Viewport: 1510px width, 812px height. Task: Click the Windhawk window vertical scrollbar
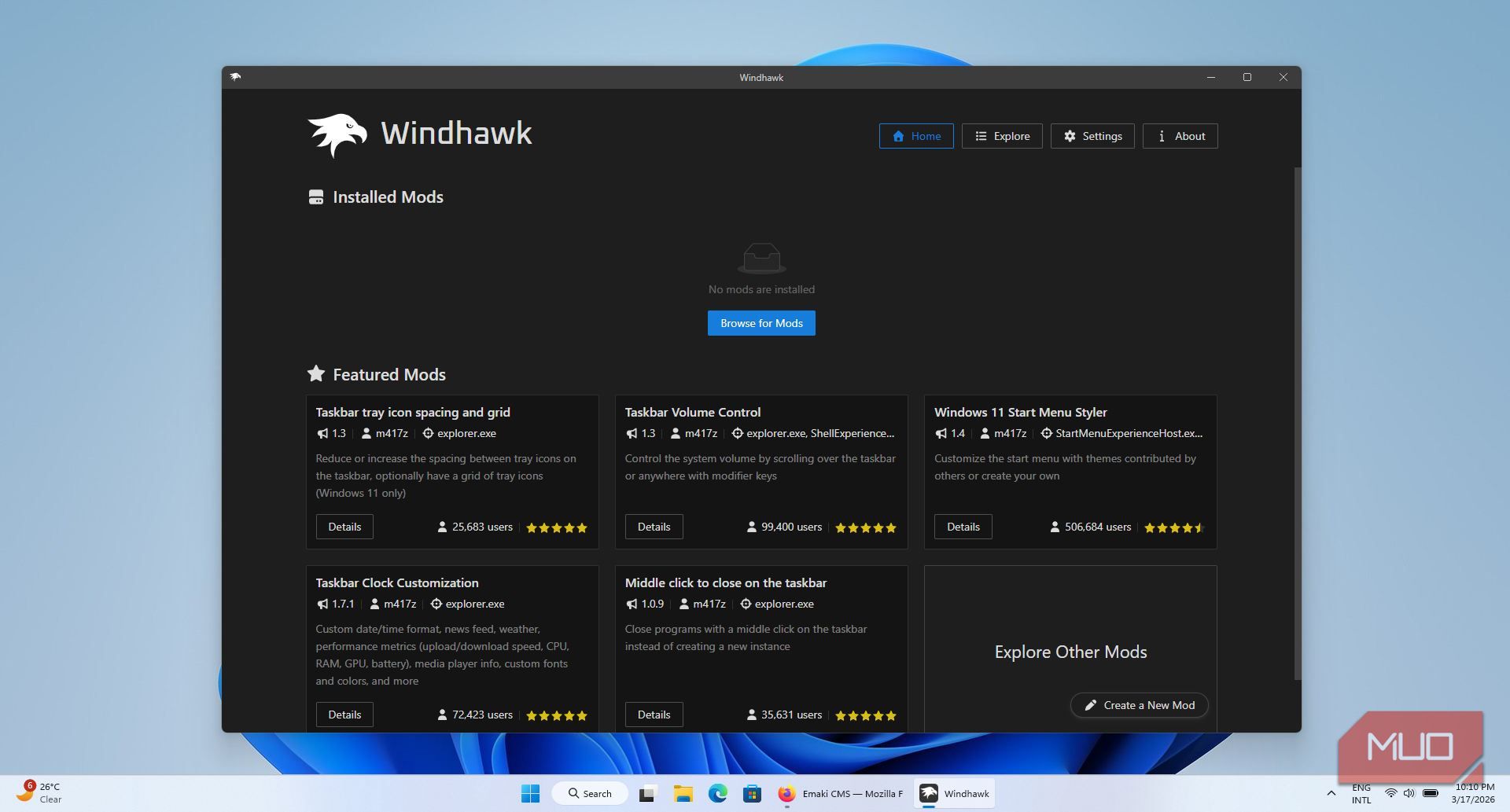click(x=1297, y=423)
